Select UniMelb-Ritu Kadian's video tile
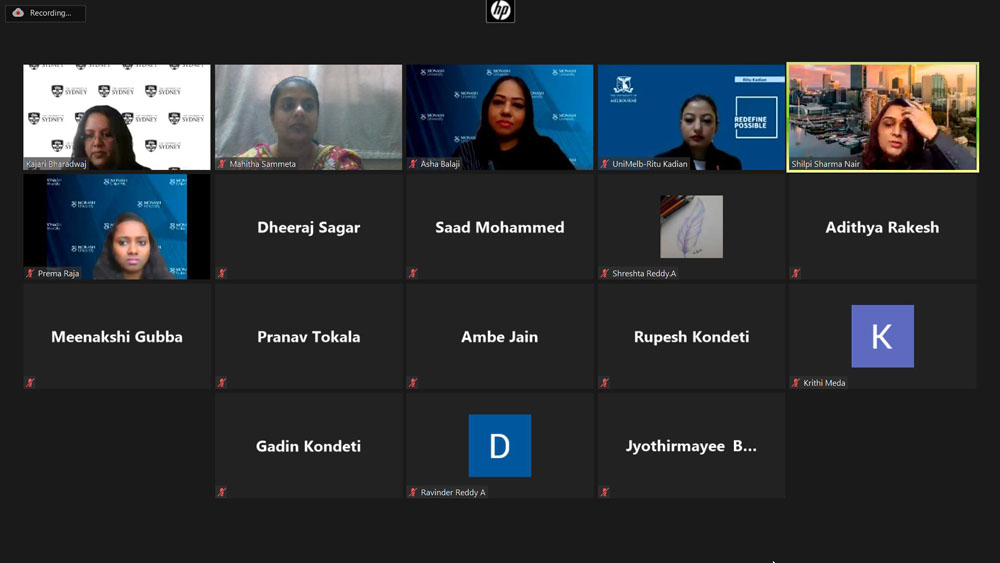 pos(691,117)
